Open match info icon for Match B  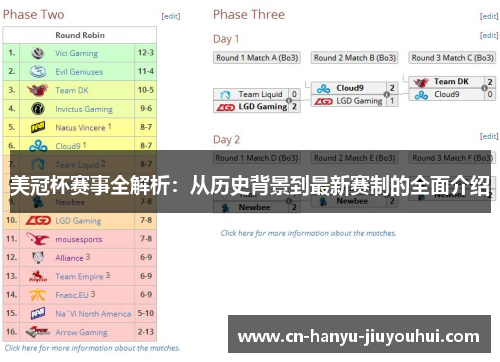tap(387, 95)
